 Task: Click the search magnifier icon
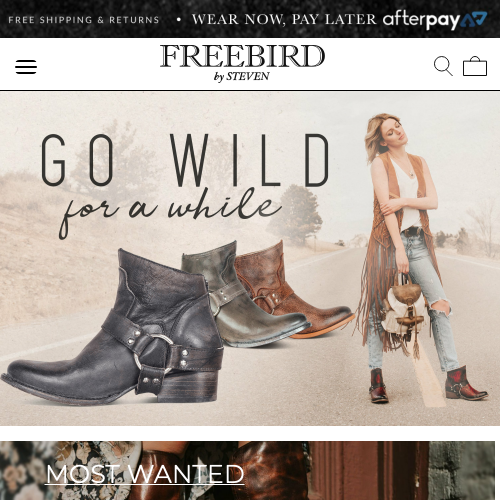point(443,66)
